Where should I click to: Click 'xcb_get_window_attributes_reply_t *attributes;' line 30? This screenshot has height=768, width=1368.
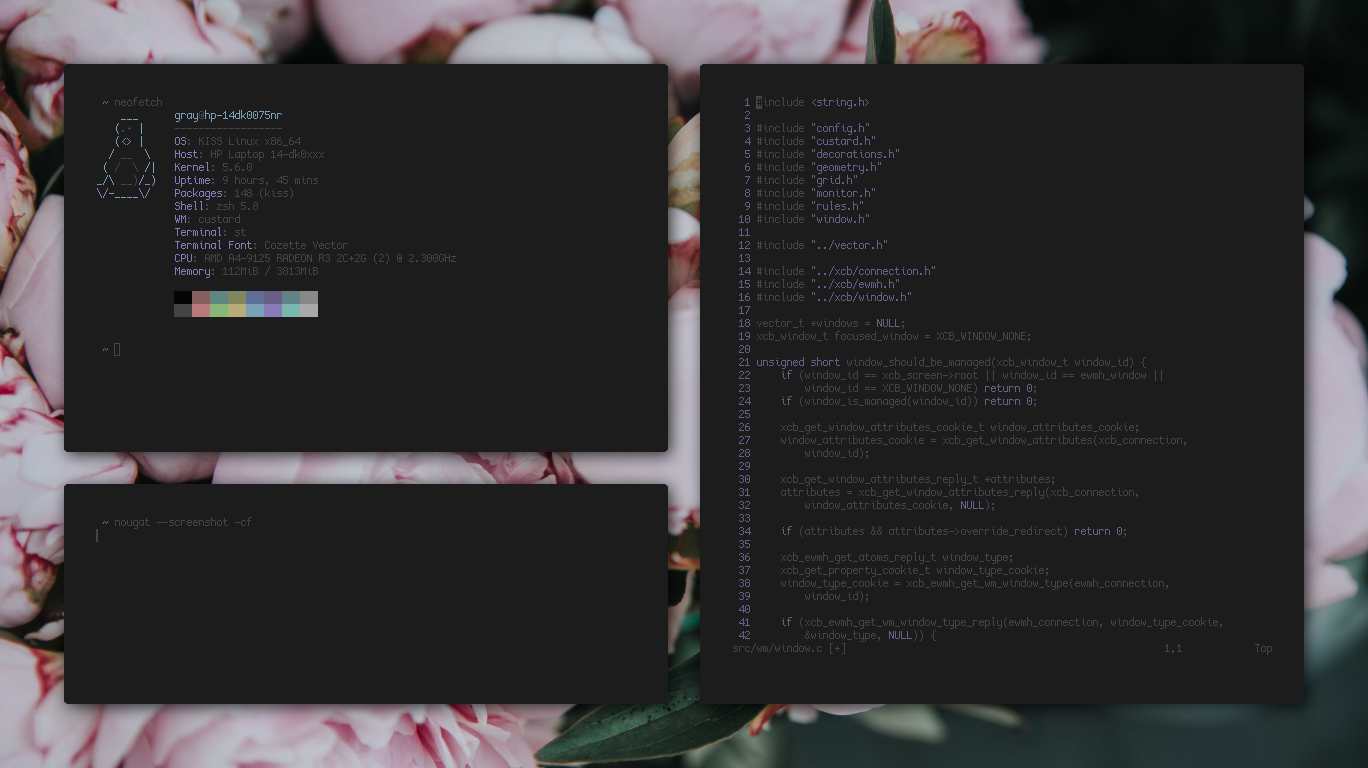click(x=918, y=479)
